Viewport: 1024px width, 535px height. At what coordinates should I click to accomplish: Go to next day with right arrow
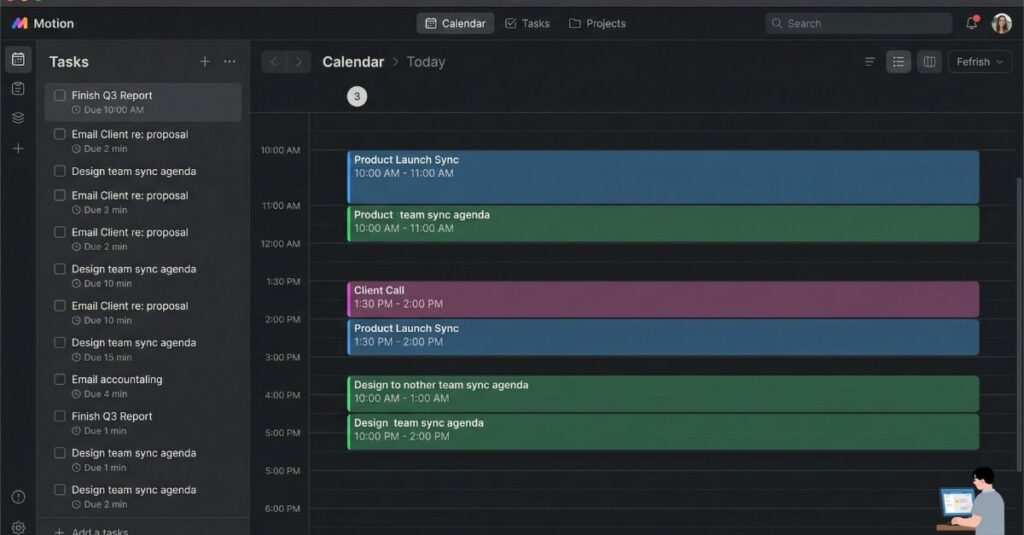pos(298,62)
